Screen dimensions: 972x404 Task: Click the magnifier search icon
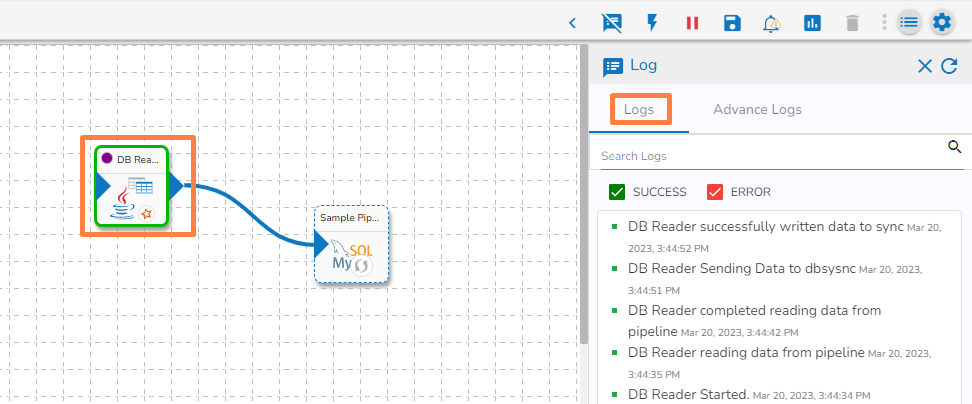(x=955, y=147)
